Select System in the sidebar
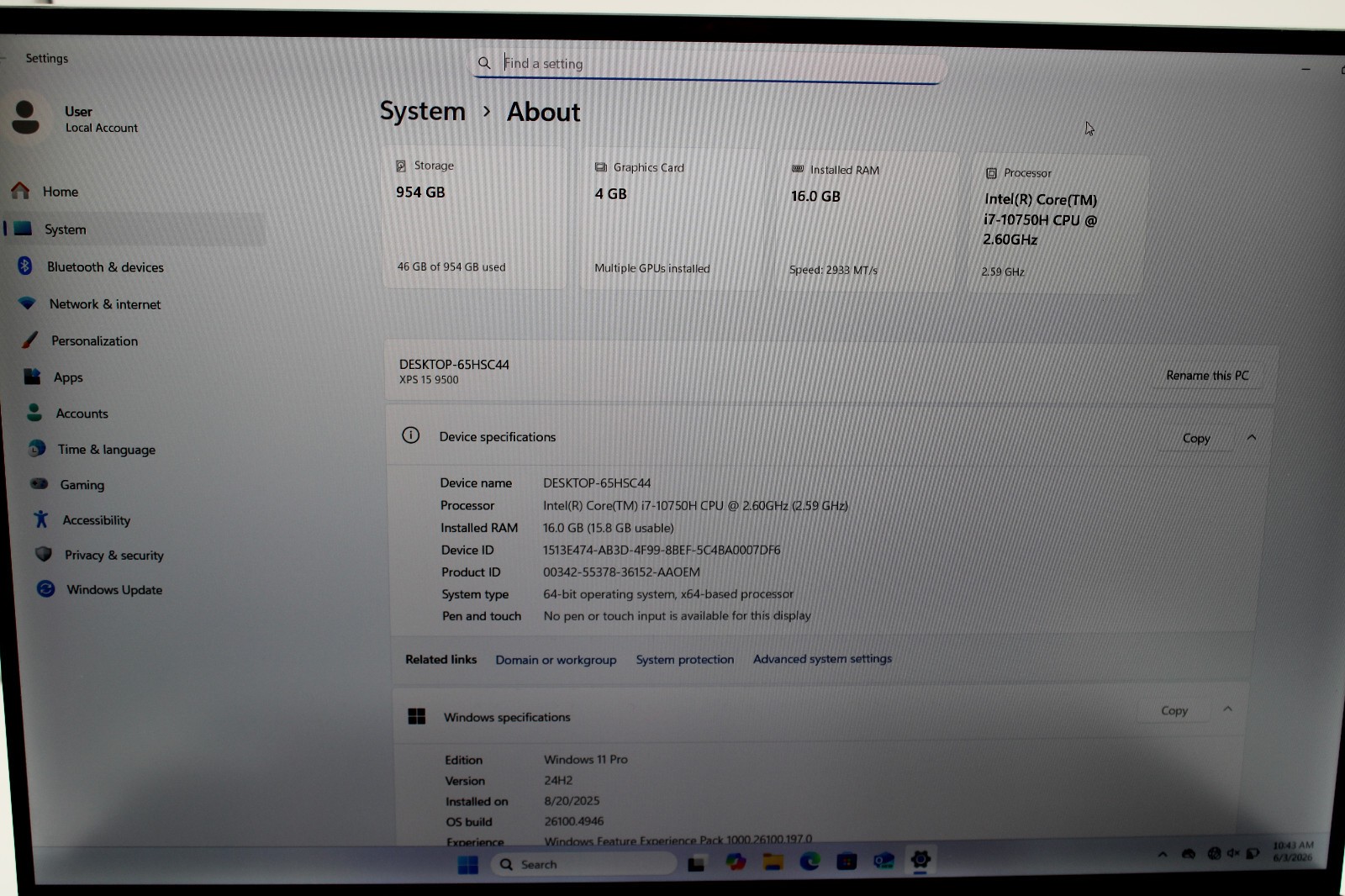Image resolution: width=1345 pixels, height=896 pixels. pyautogui.click(x=134, y=229)
